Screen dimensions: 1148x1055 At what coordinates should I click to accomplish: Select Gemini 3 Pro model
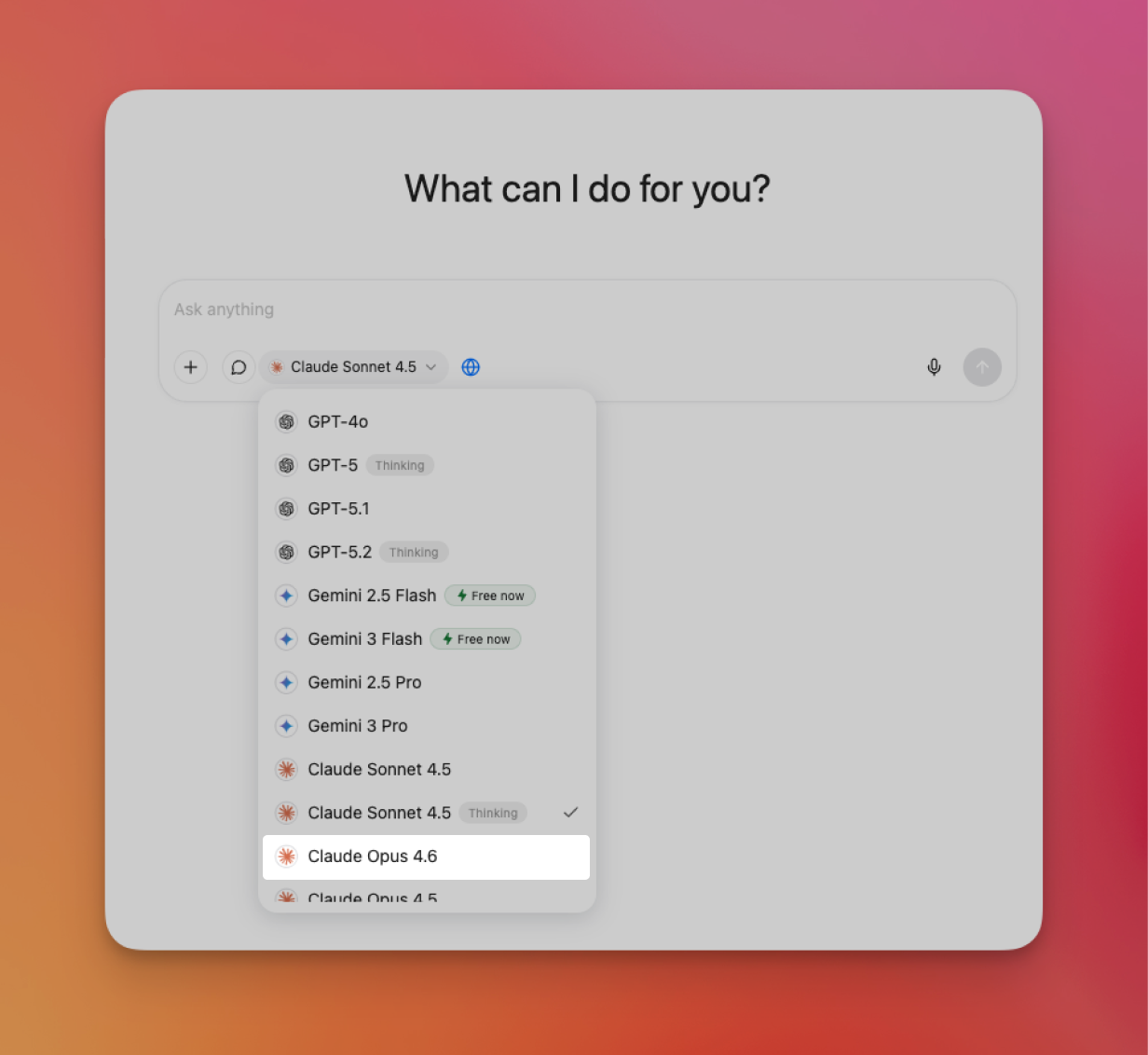click(x=427, y=726)
